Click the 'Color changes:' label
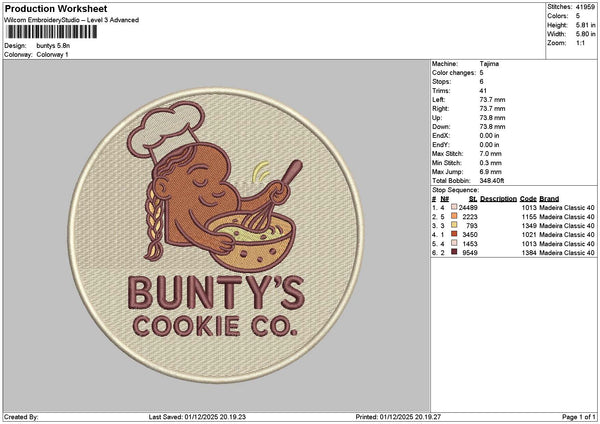600x424 pixels. point(454,73)
